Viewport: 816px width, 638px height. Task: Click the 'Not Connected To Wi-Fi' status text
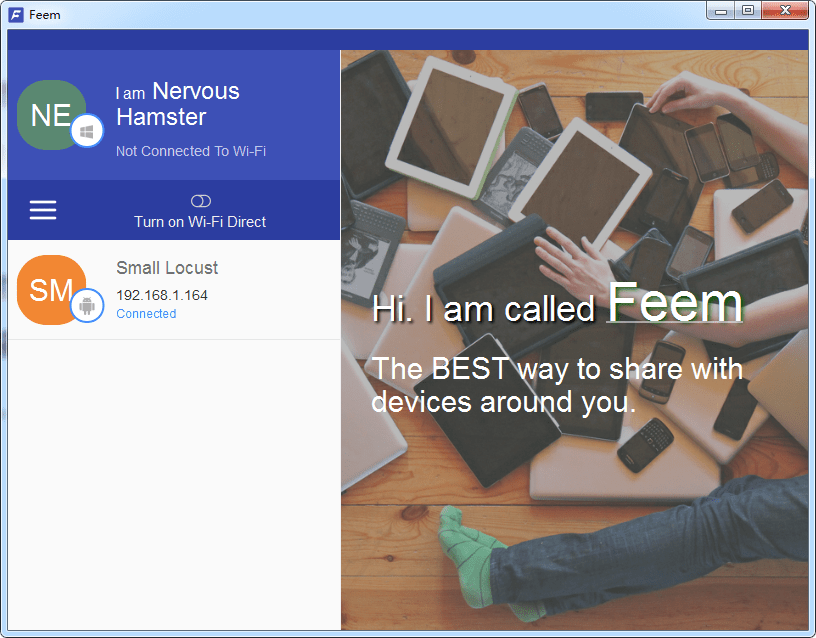pos(190,151)
